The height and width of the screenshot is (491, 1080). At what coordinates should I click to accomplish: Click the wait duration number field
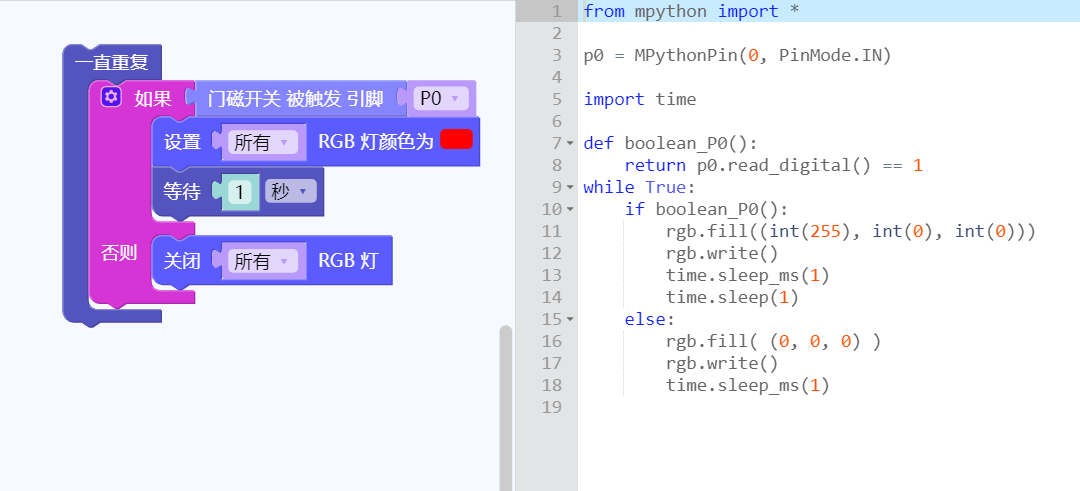[x=239, y=191]
